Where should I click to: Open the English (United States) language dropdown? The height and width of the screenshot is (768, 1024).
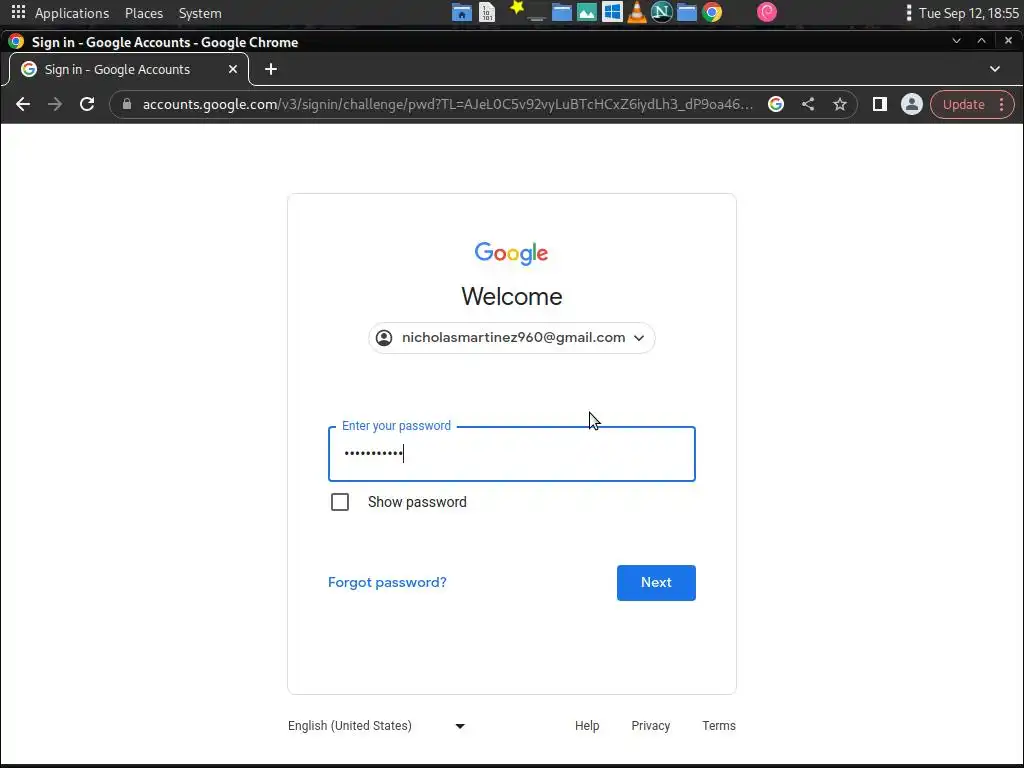pyautogui.click(x=376, y=726)
